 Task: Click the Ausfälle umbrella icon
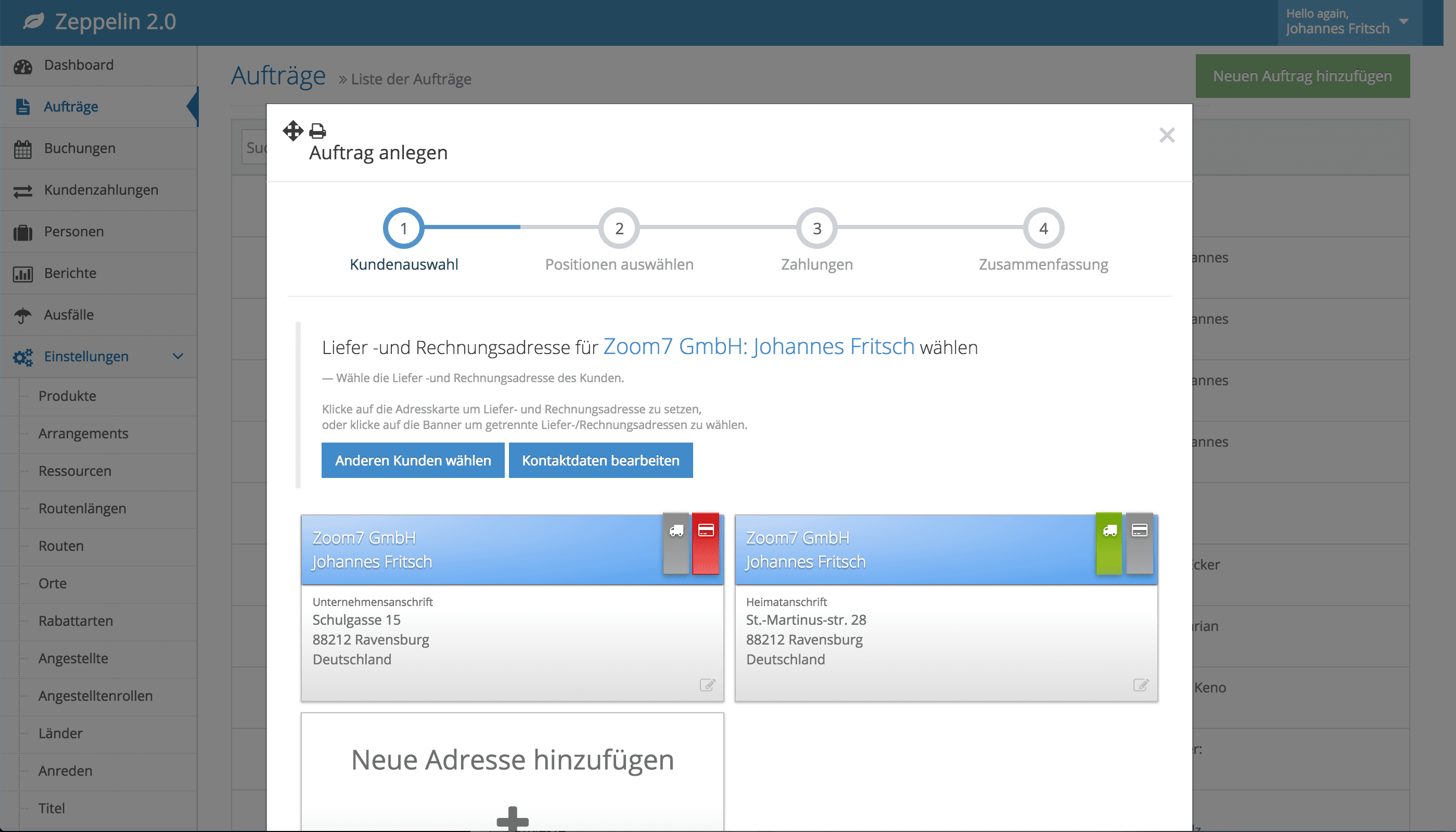[x=23, y=316]
